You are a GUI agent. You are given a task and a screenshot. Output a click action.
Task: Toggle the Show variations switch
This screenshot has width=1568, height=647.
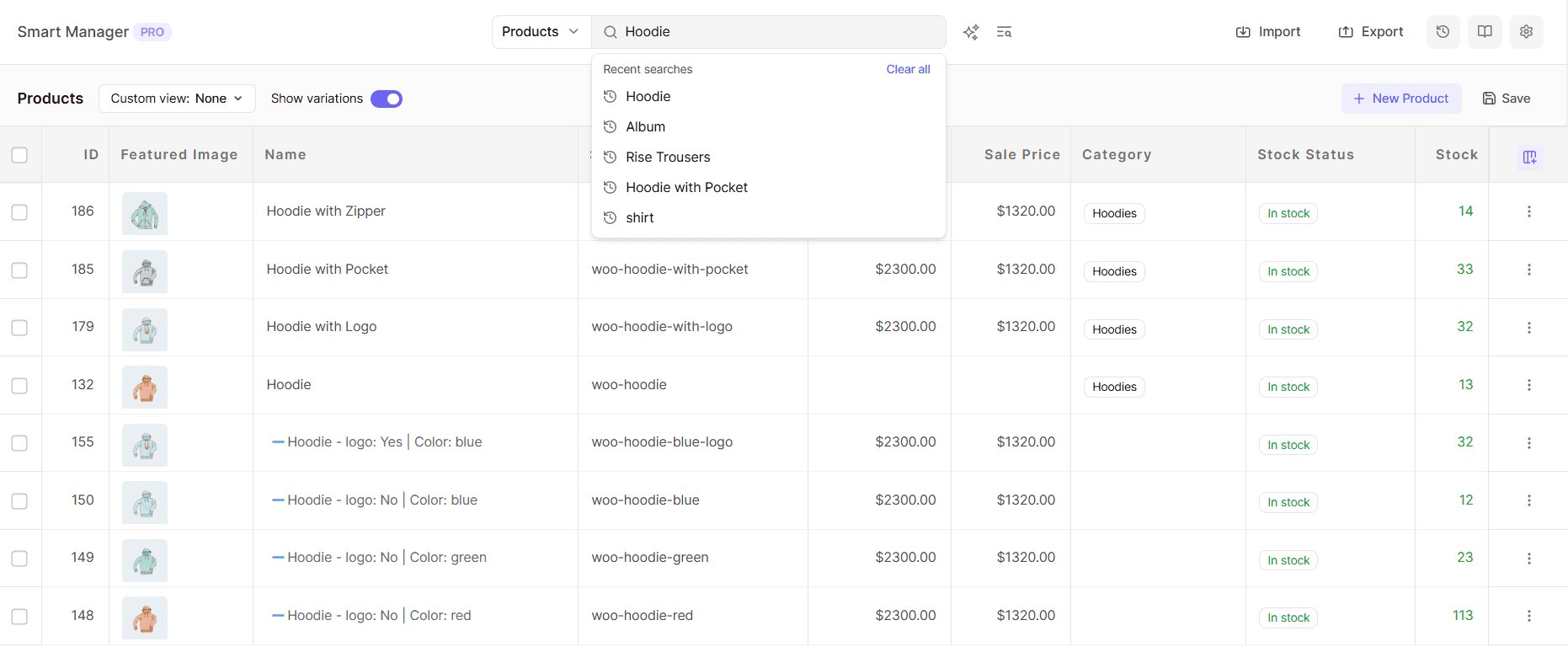pos(387,99)
